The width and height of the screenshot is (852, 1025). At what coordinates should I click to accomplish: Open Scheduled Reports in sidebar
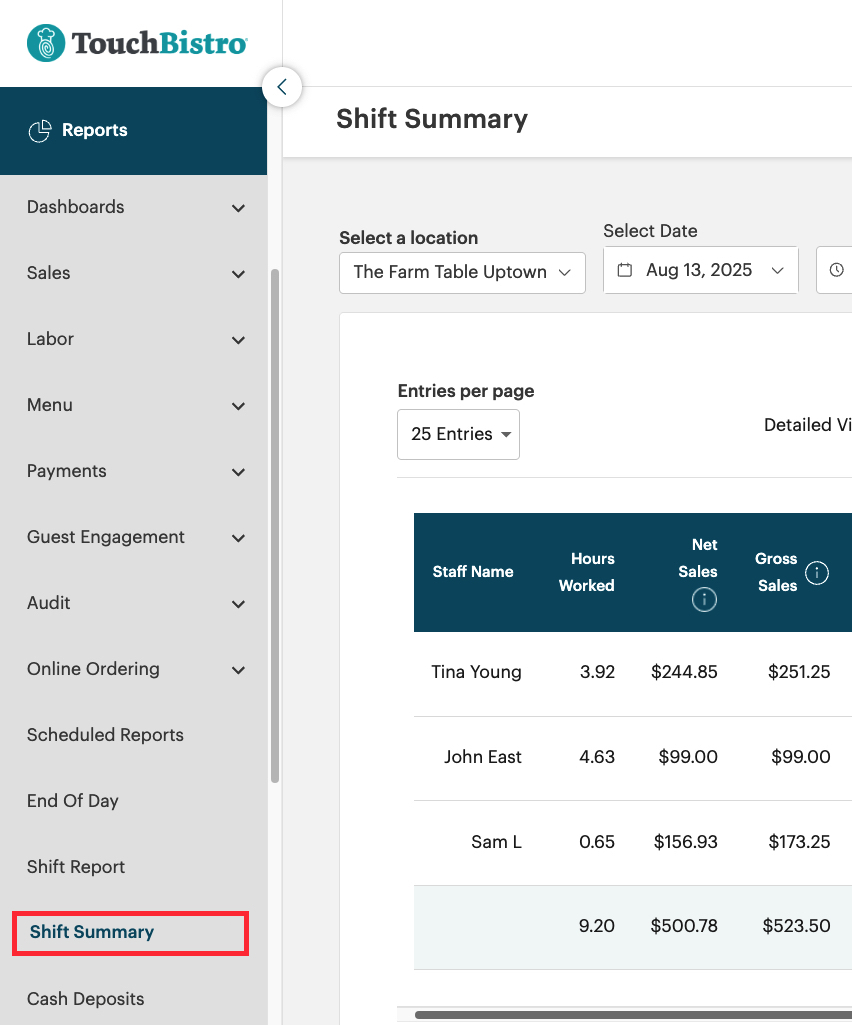click(x=105, y=735)
